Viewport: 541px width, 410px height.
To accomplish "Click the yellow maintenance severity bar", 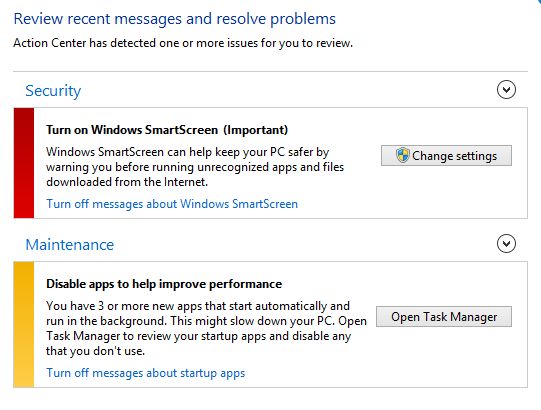I will click(x=24, y=324).
